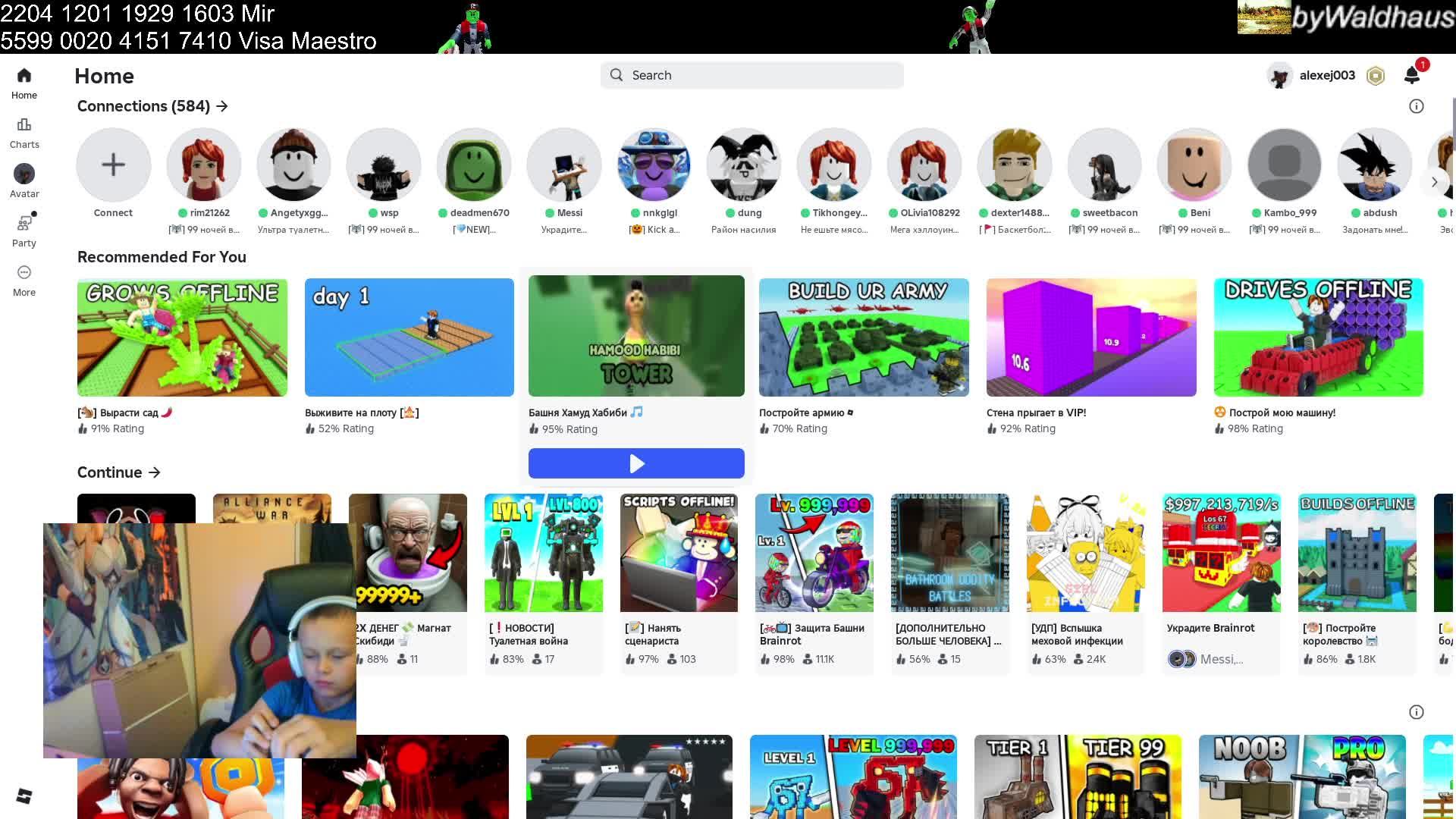
Task: Click the Connect plus button
Action: (x=113, y=165)
